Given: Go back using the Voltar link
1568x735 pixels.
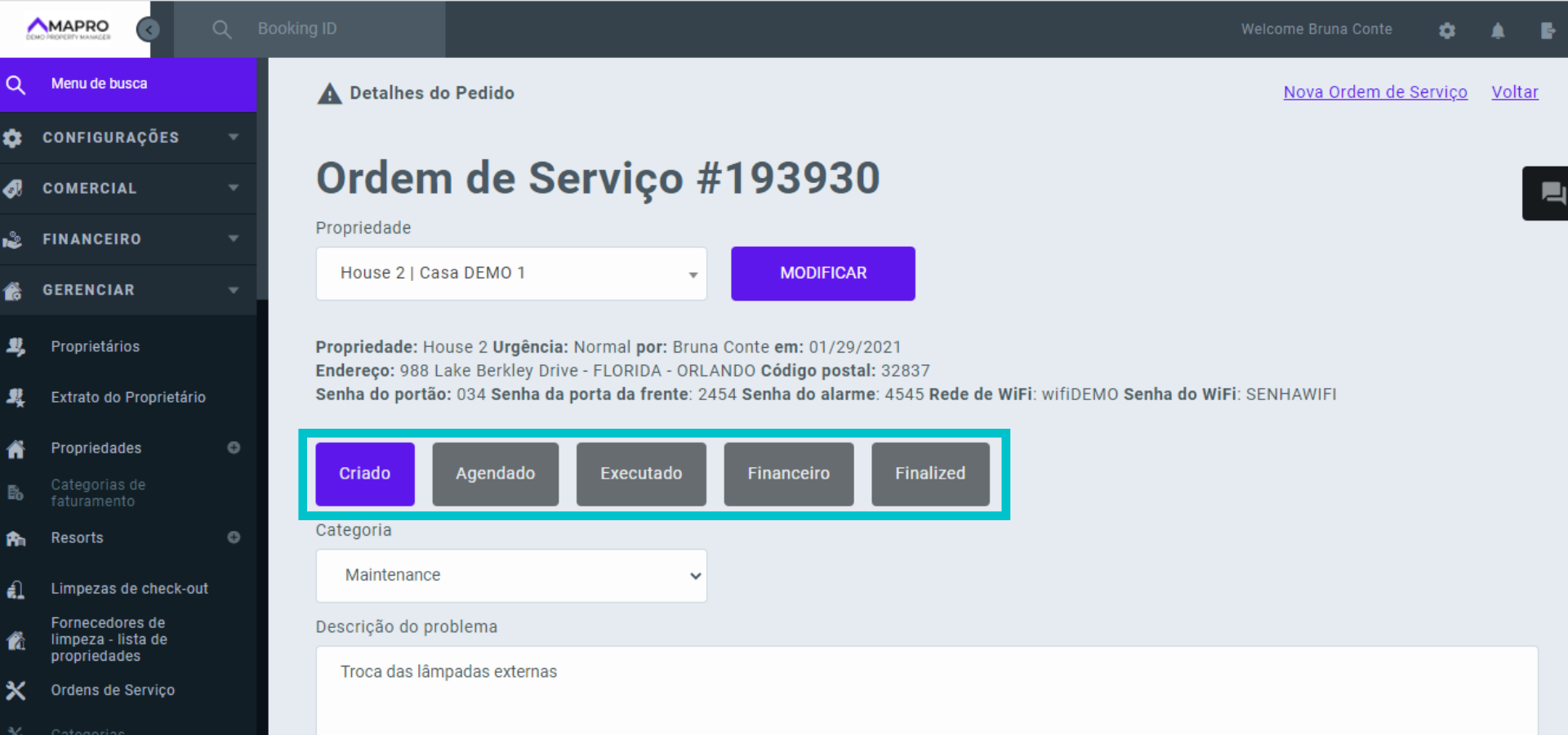Looking at the screenshot, I should pyautogui.click(x=1514, y=92).
